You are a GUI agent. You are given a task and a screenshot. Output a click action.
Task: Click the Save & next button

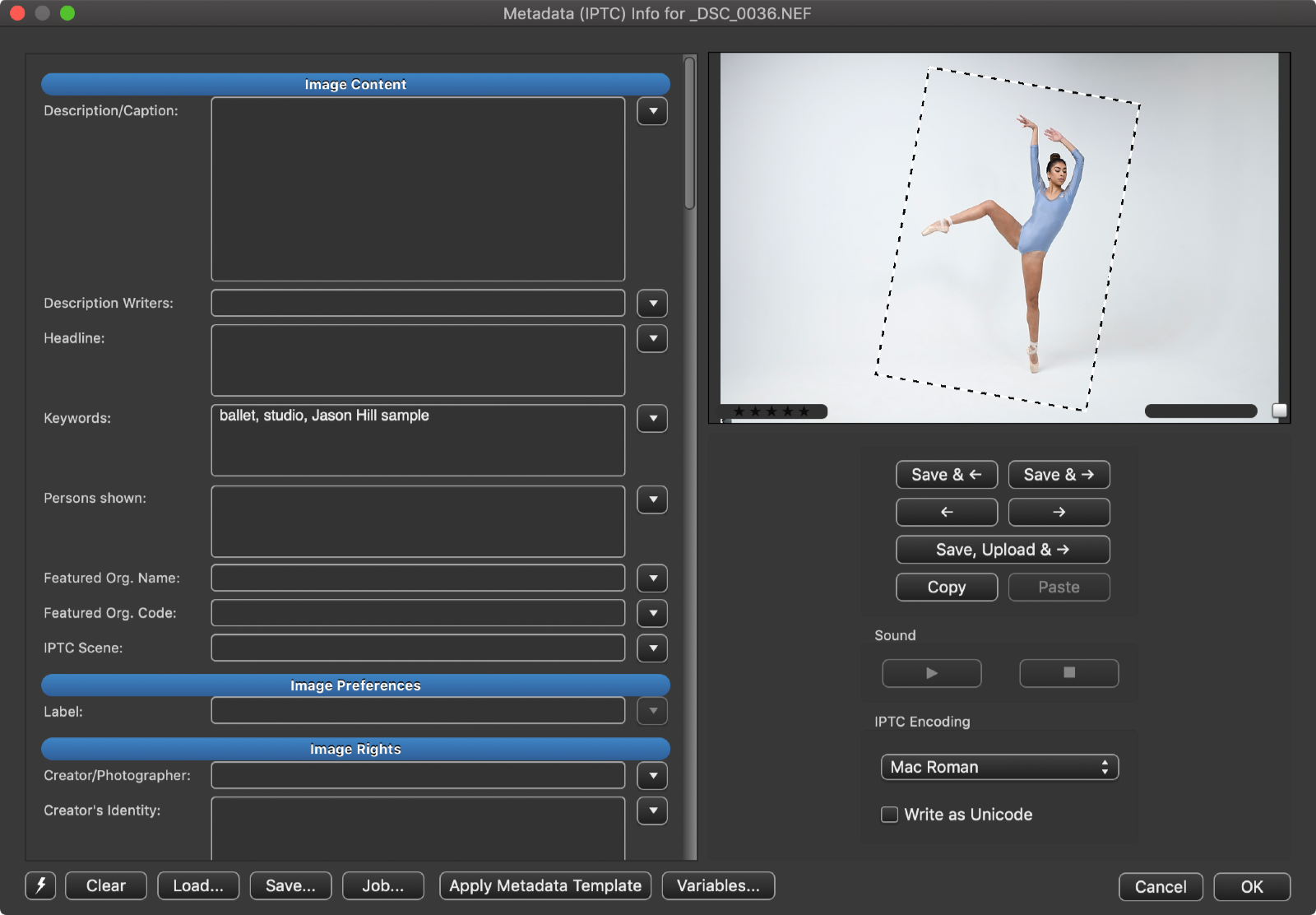click(x=1059, y=475)
